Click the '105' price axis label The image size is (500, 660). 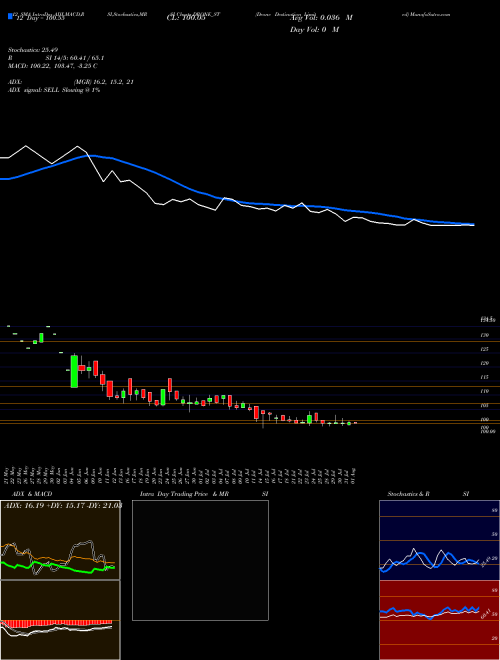(485, 405)
